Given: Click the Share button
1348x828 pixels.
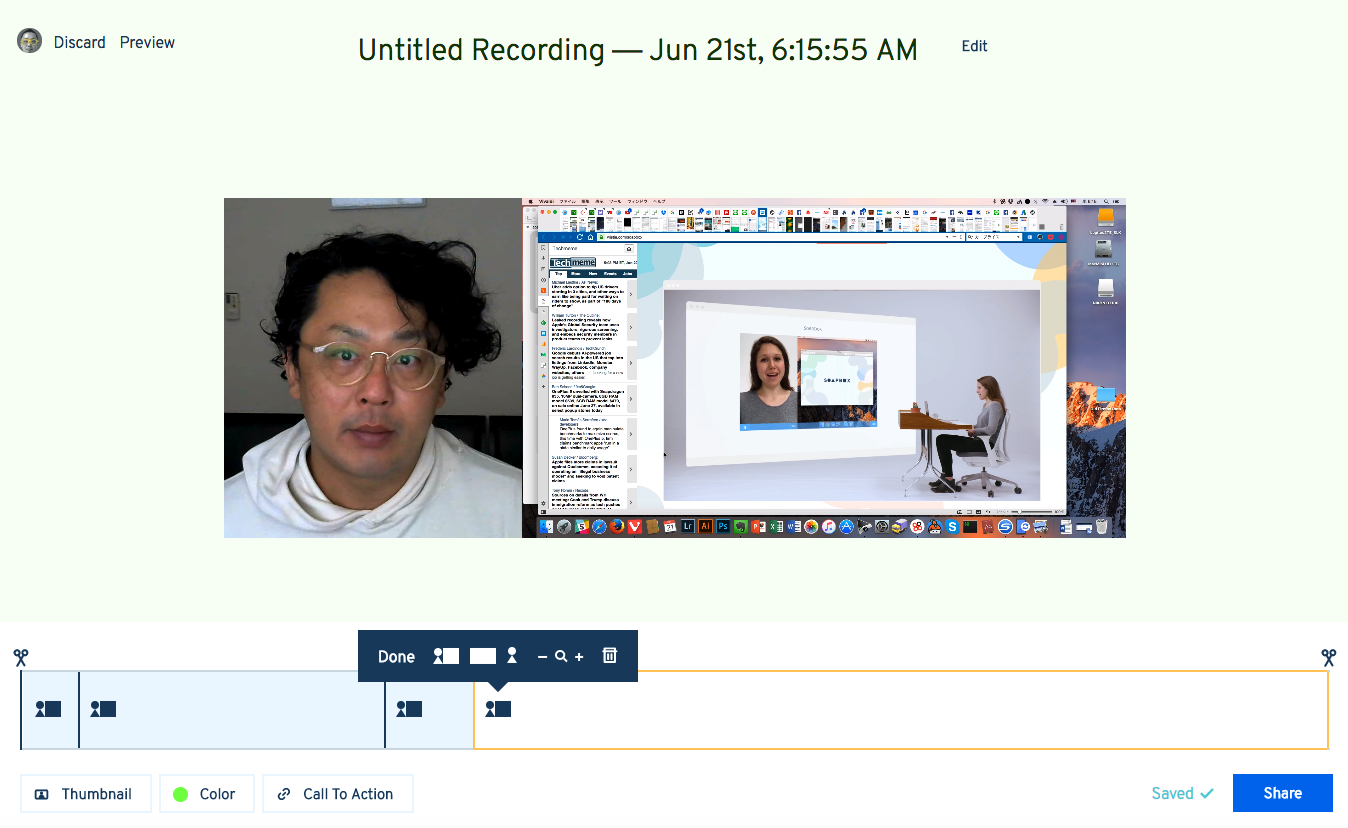Looking at the screenshot, I should pyautogui.click(x=1282, y=793).
